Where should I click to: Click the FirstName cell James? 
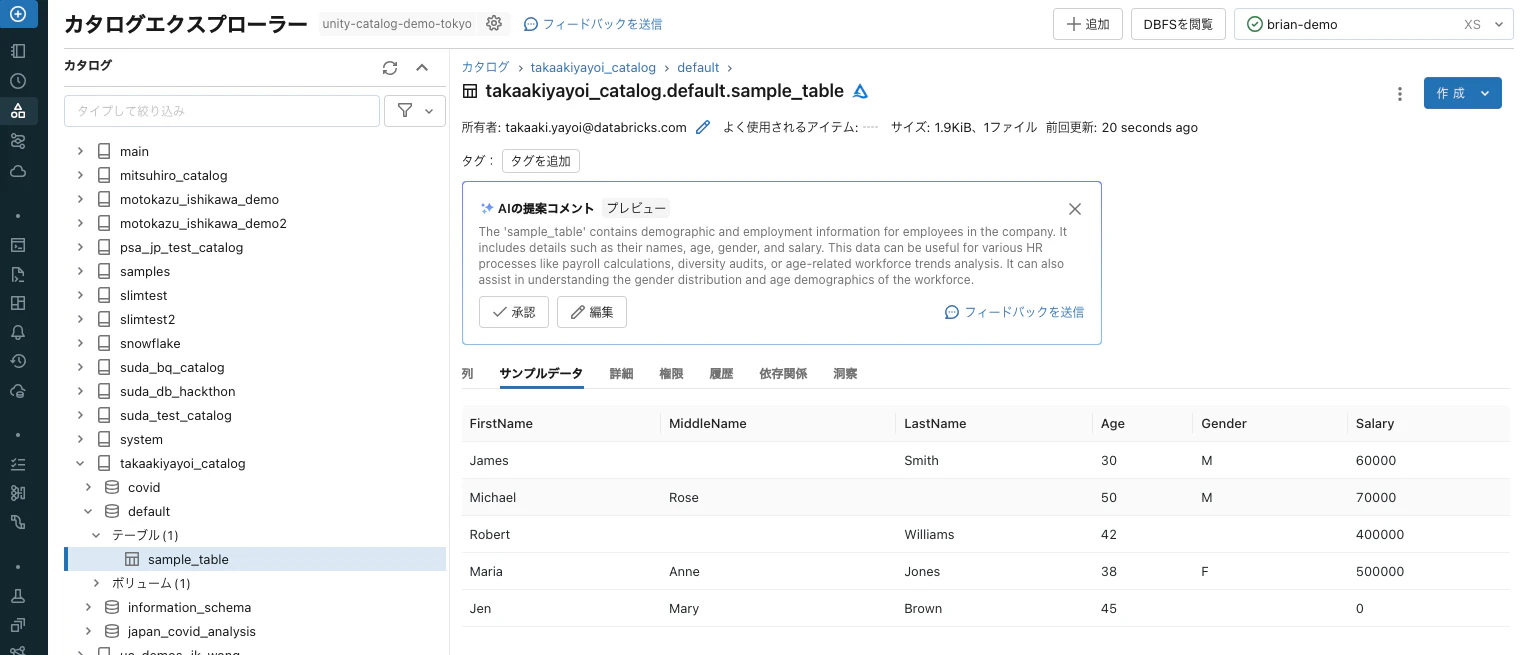489,460
